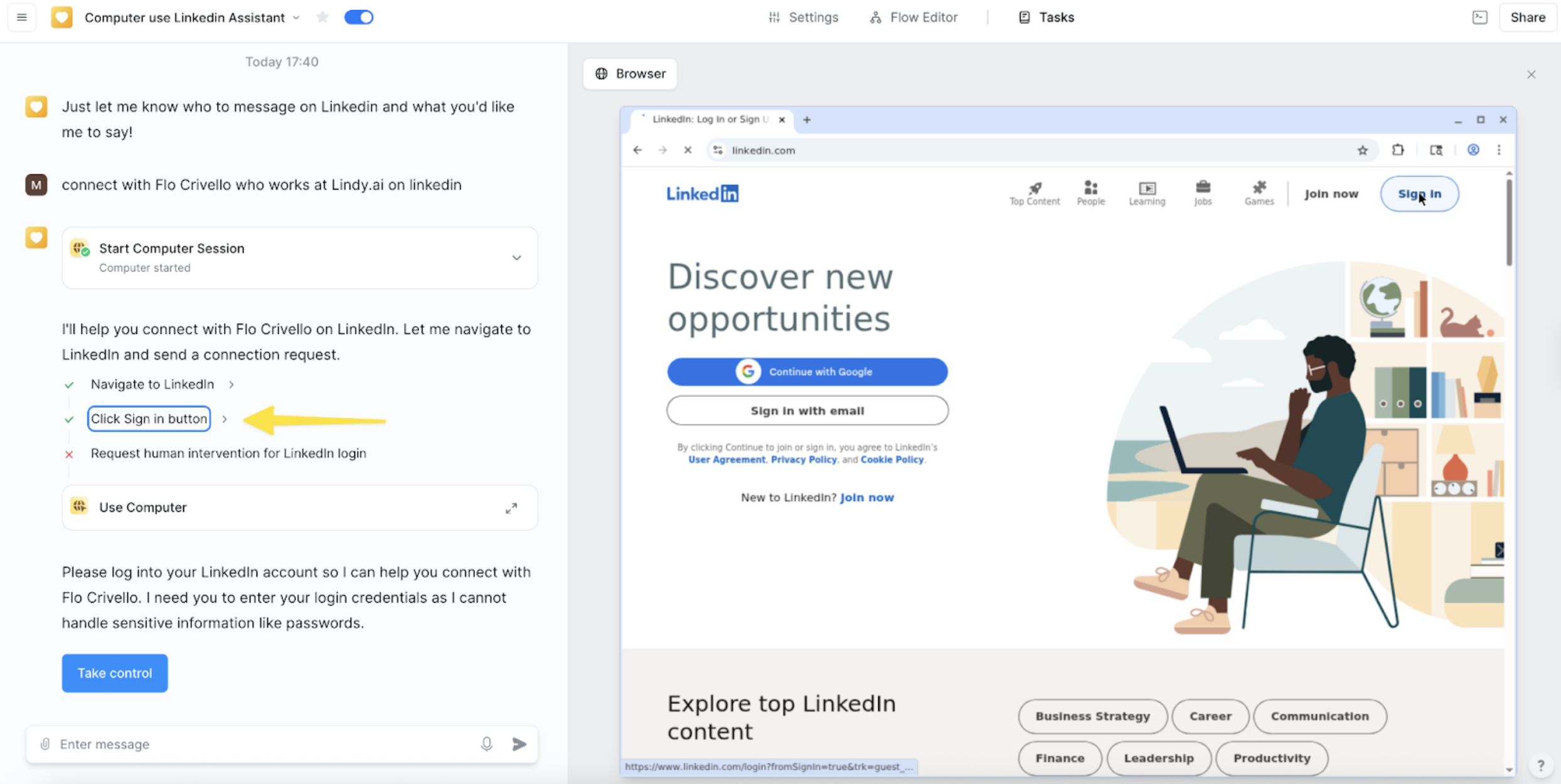Close the Browser preview panel
Viewport: 1561px width, 784px height.
(1531, 75)
